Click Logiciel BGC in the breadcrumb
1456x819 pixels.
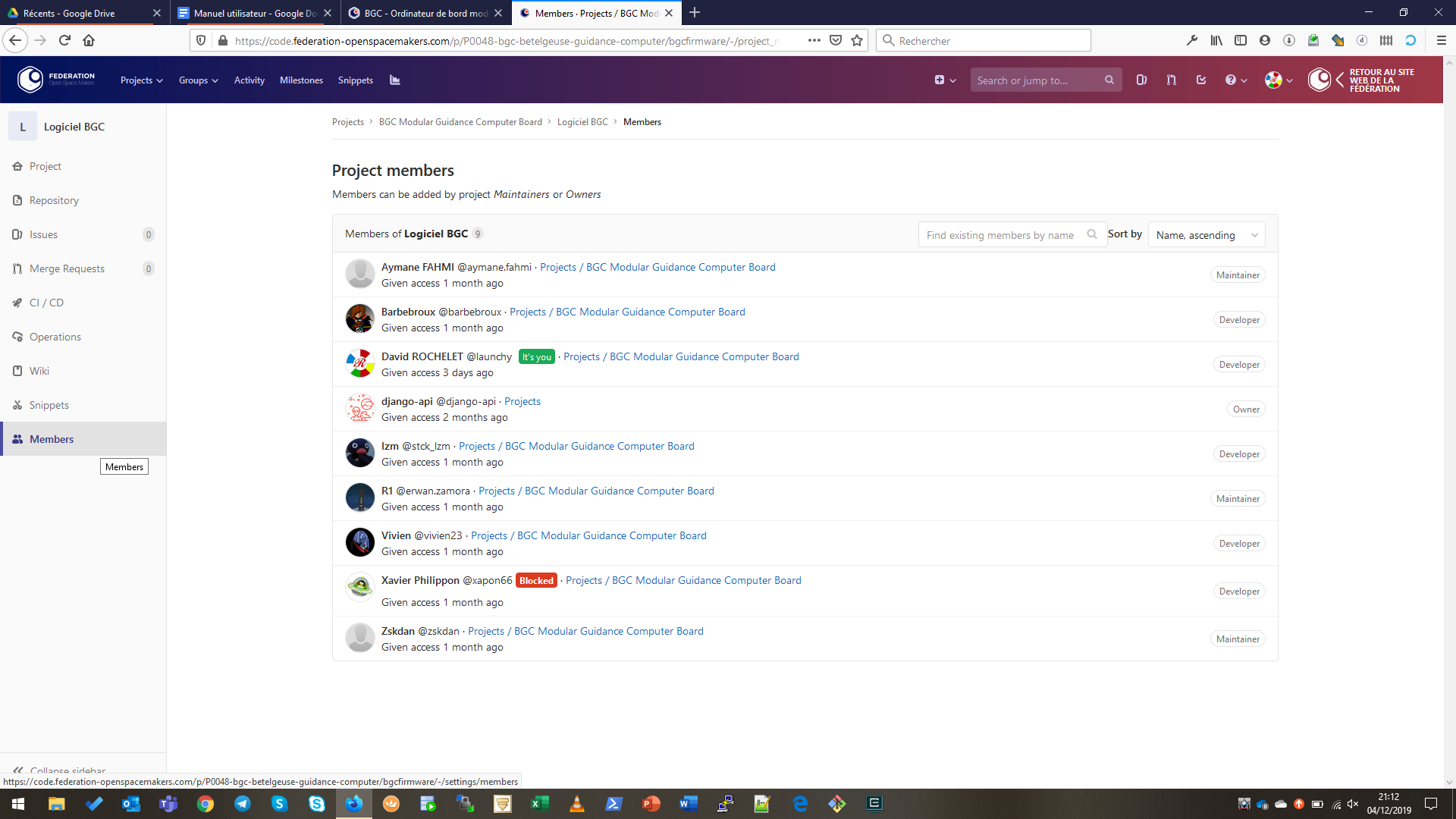click(582, 122)
